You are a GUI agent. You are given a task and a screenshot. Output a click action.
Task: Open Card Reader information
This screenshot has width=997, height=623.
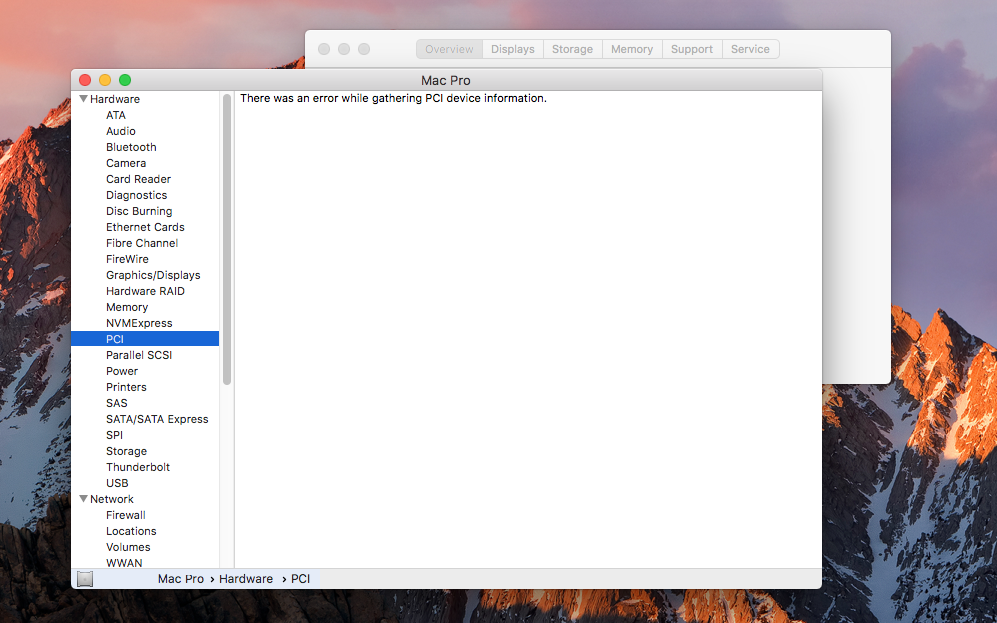[138, 179]
